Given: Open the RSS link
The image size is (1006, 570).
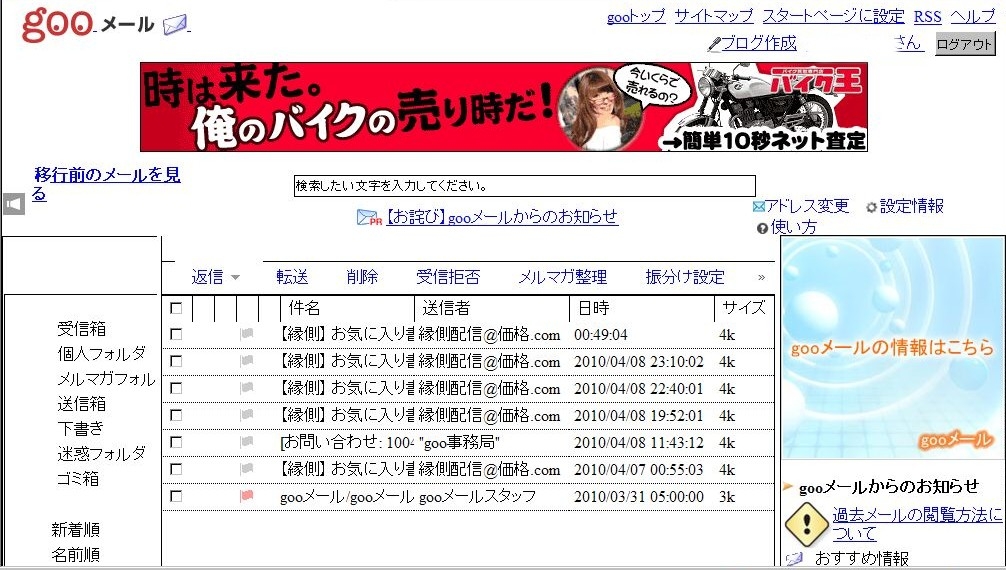Looking at the screenshot, I should (928, 17).
